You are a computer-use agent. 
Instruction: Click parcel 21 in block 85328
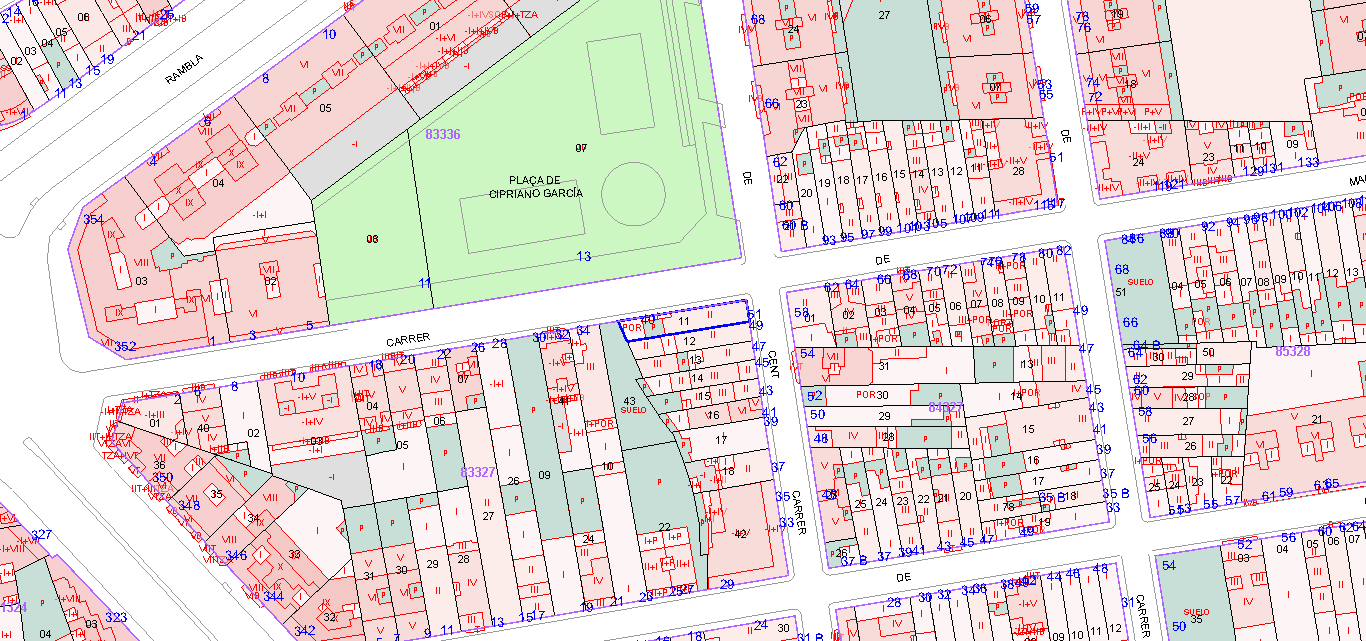tap(1317, 419)
